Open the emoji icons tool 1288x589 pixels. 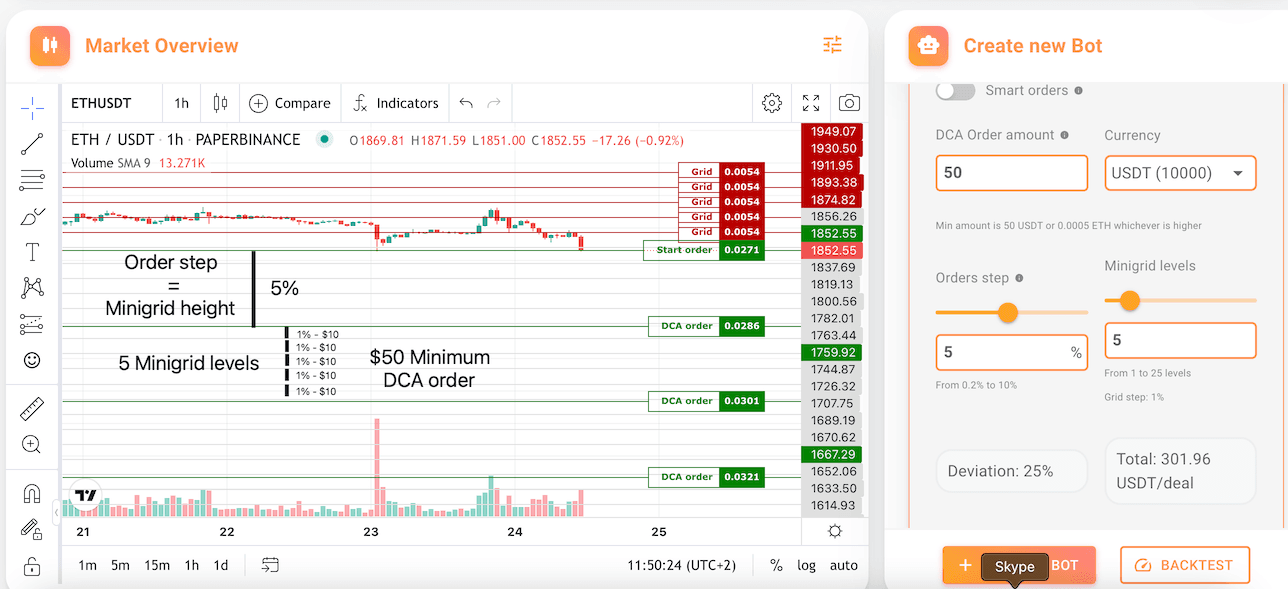pos(32,360)
